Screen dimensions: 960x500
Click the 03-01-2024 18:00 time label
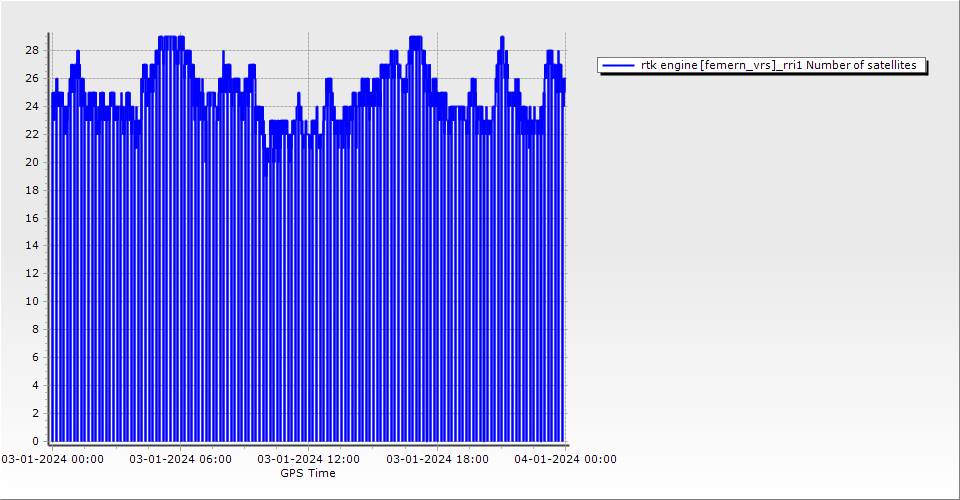click(437, 459)
